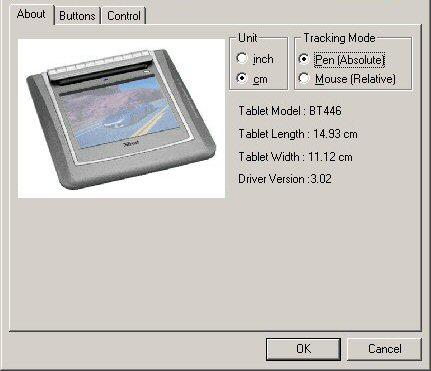Click Tablet Width : 11.12 cm text
The height and width of the screenshot is (371, 431).
pyautogui.click(x=295, y=157)
